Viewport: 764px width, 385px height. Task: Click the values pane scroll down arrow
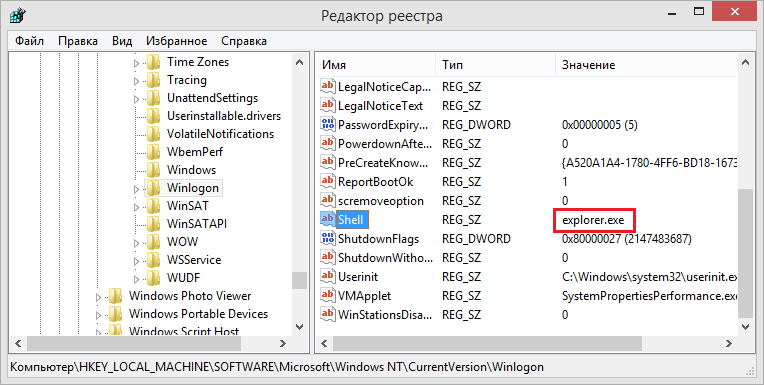[745, 327]
